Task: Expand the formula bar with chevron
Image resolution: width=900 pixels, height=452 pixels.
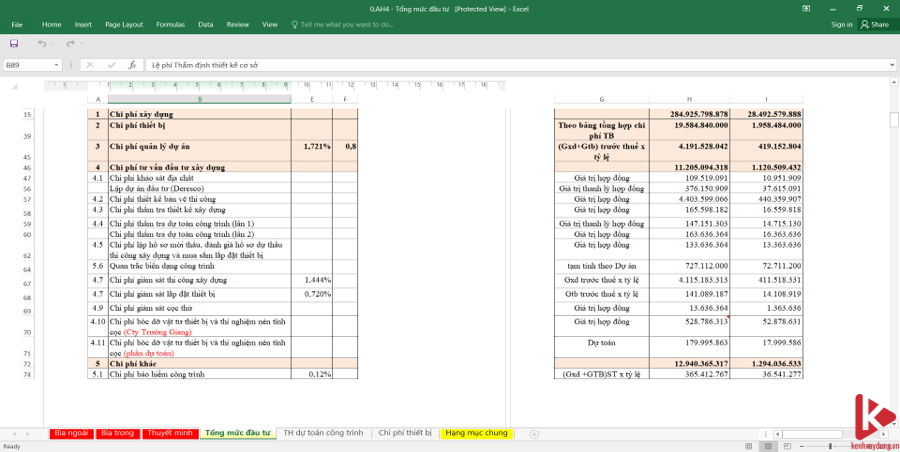Action: click(x=891, y=64)
